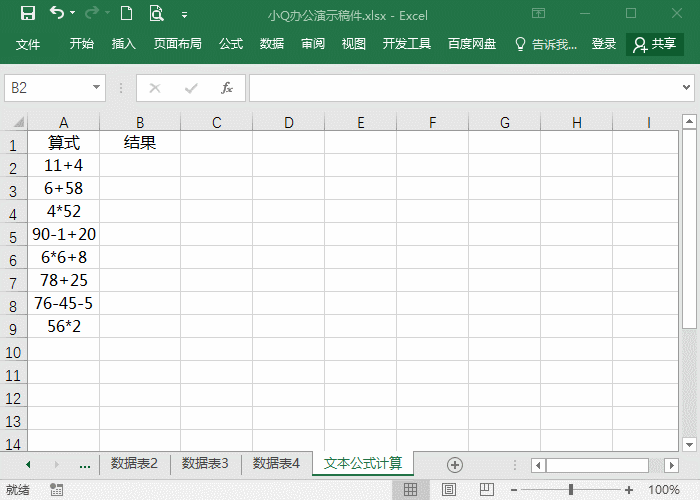The width and height of the screenshot is (700, 500).
Task: Expand the Name Box dropdown arrow
Action: point(96,87)
